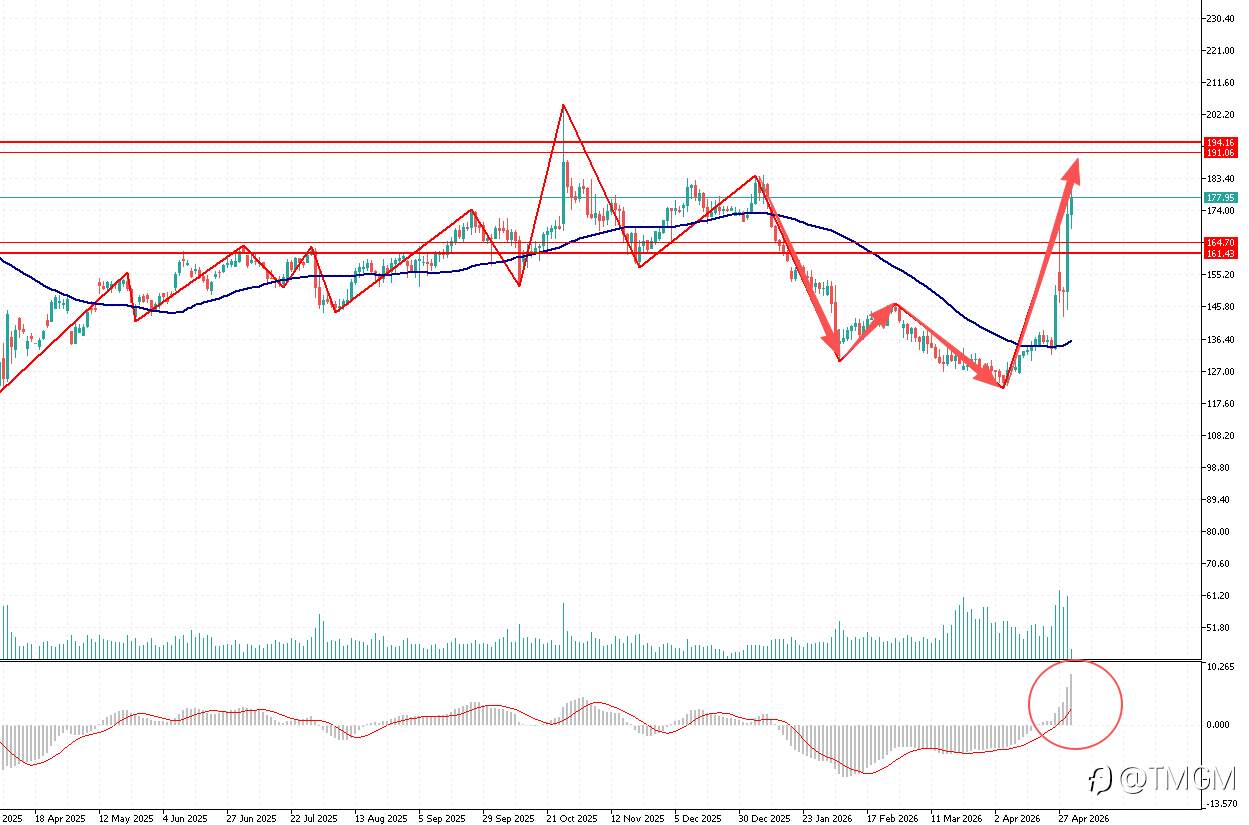This screenshot has height=825, width=1249.
Task: Select the green 177.95 current price tag
Action: [x=1221, y=198]
